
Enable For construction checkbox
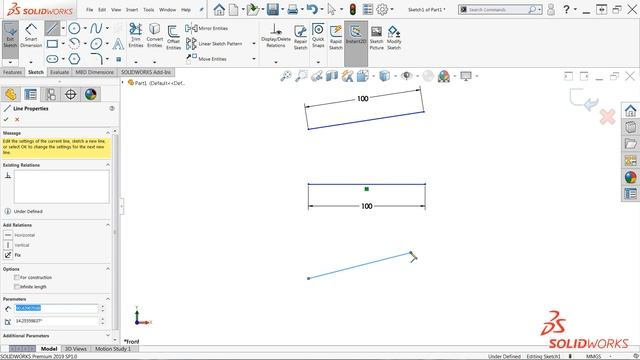click(17, 278)
